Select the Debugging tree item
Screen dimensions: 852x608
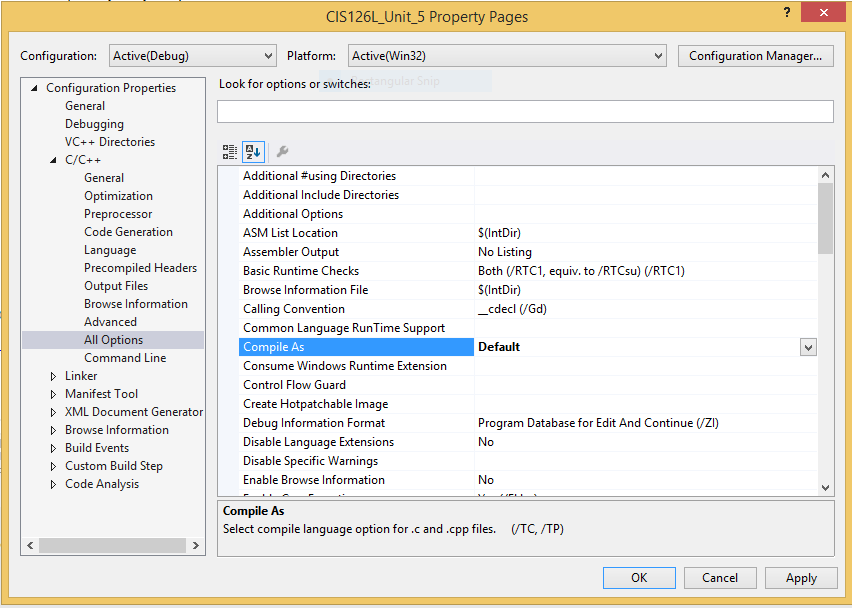click(95, 124)
